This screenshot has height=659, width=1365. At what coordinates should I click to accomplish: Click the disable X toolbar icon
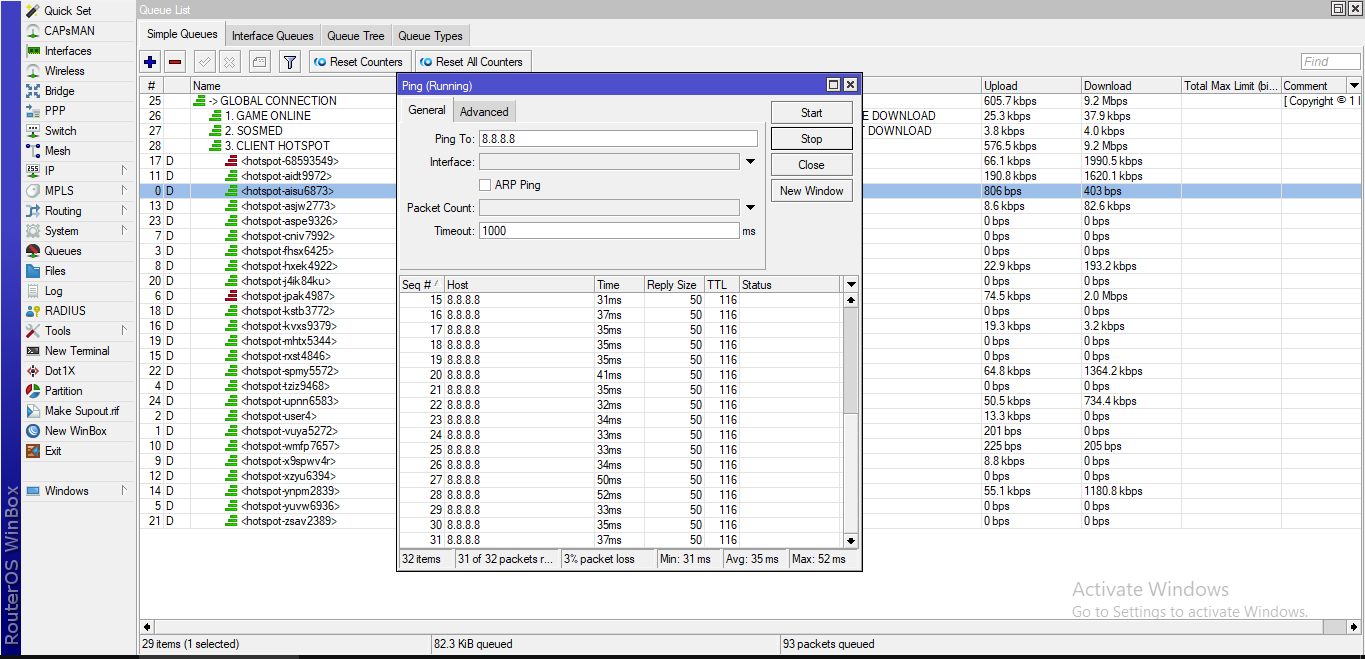point(230,62)
